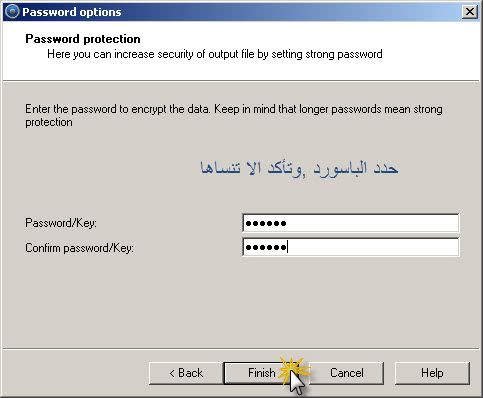Click the word 'protection' below instruction line

(x=49, y=122)
